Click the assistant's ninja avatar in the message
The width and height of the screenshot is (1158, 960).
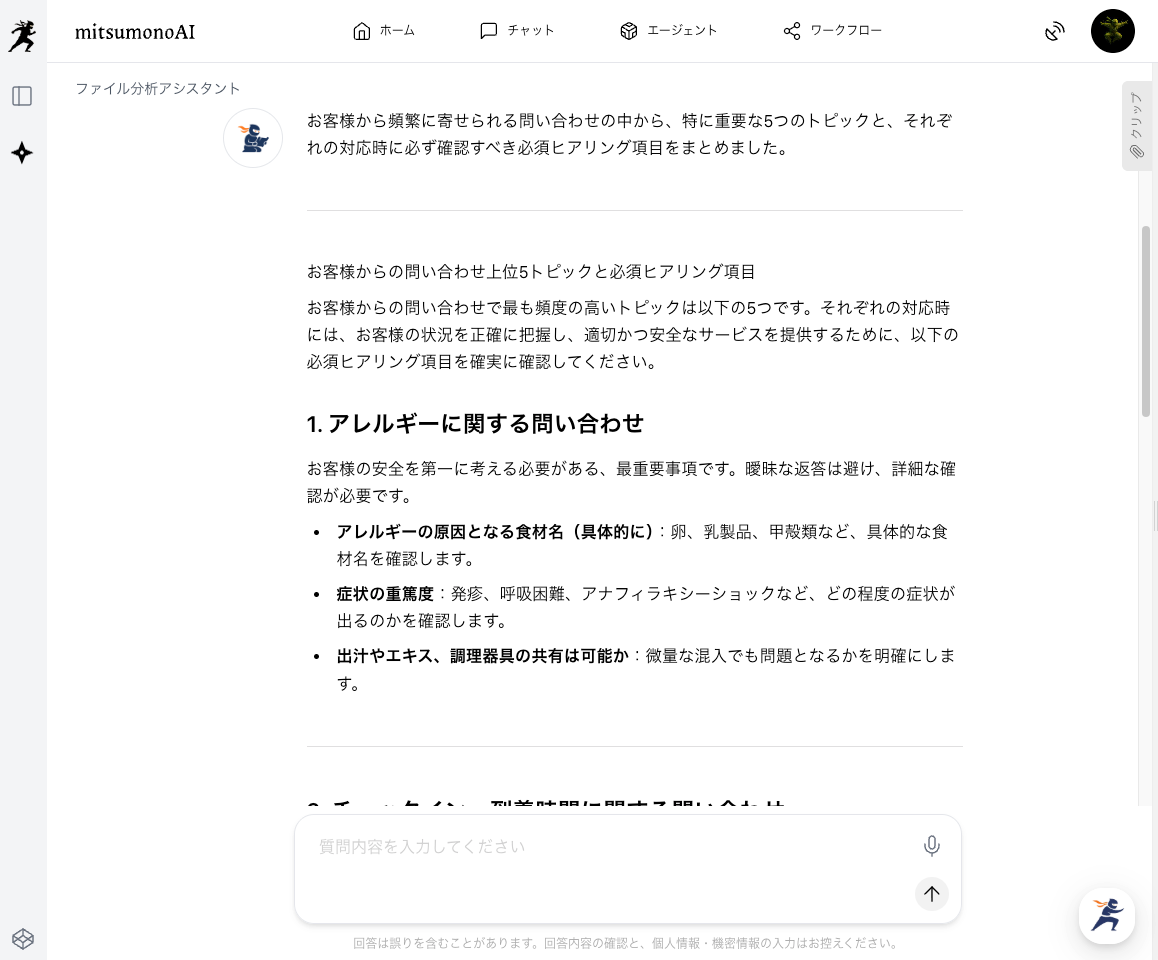pos(253,138)
